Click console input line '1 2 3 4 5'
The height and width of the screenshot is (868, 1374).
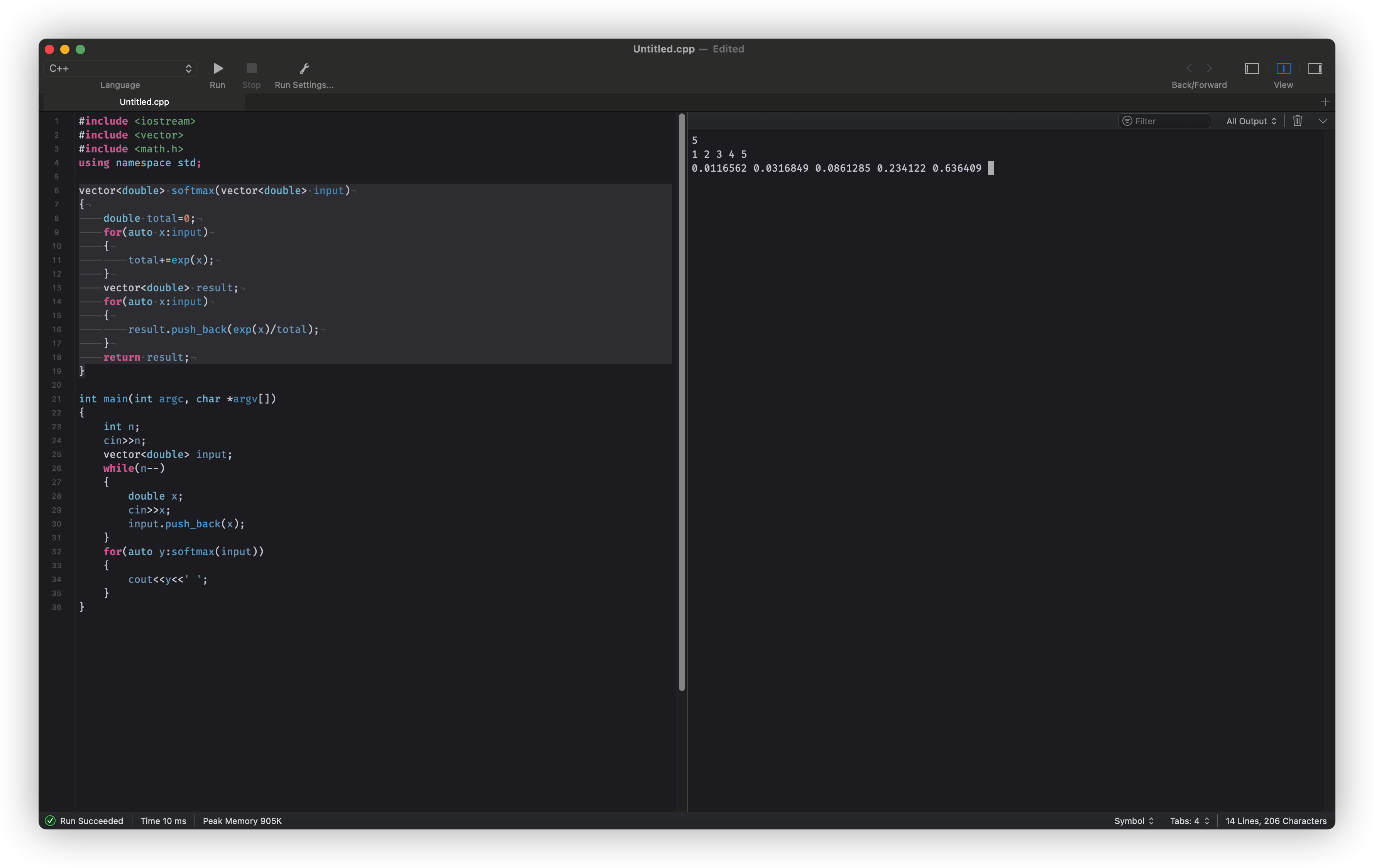click(719, 155)
